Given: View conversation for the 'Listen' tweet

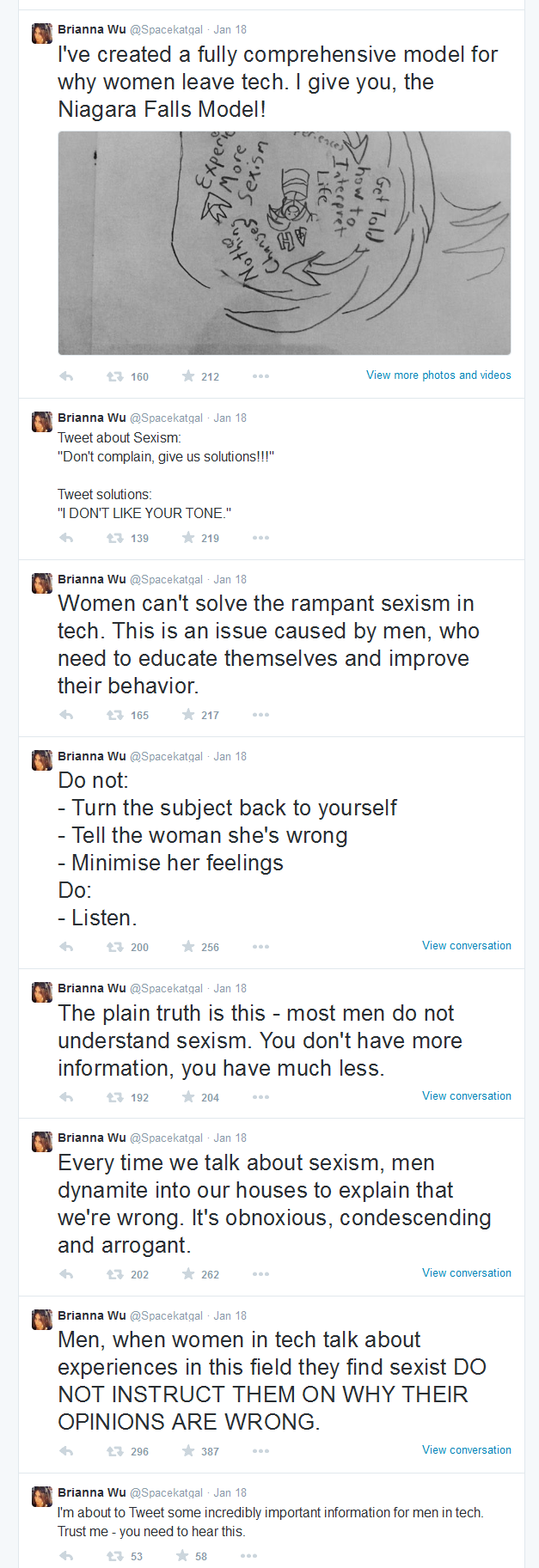Looking at the screenshot, I should (467, 946).
